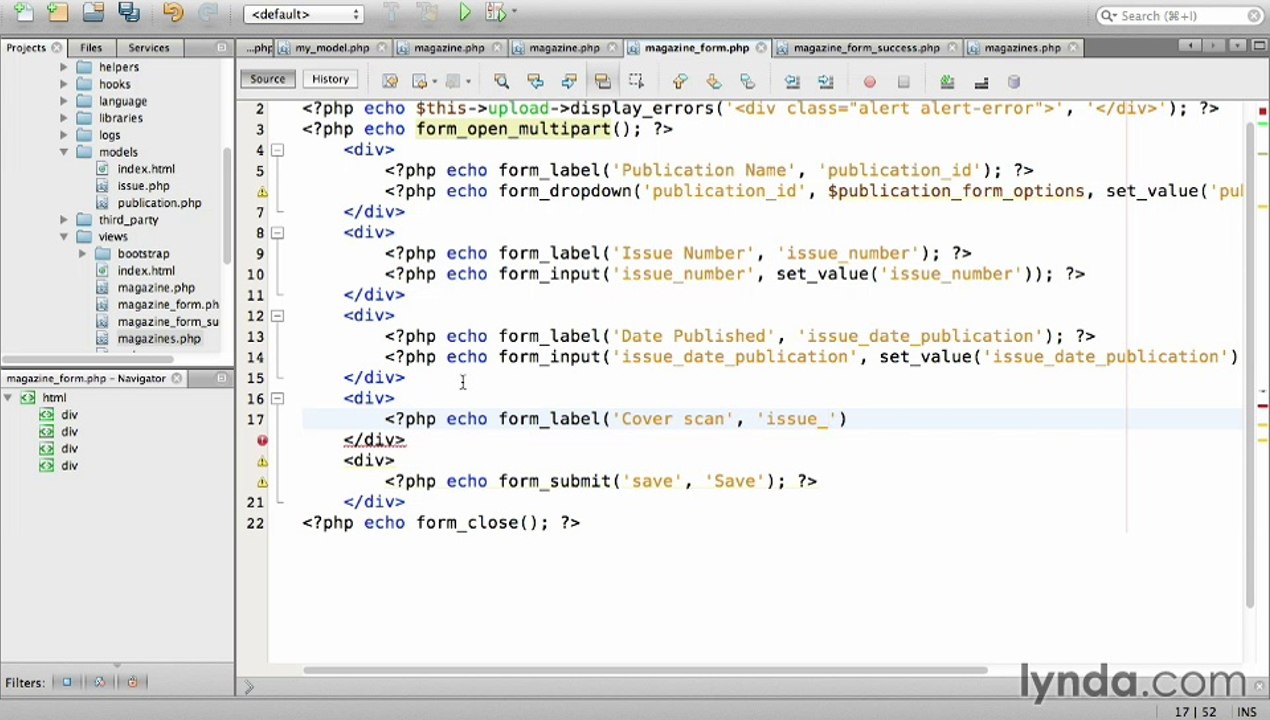Toggle second Navigator filter button
The height and width of the screenshot is (720, 1270).
99,682
